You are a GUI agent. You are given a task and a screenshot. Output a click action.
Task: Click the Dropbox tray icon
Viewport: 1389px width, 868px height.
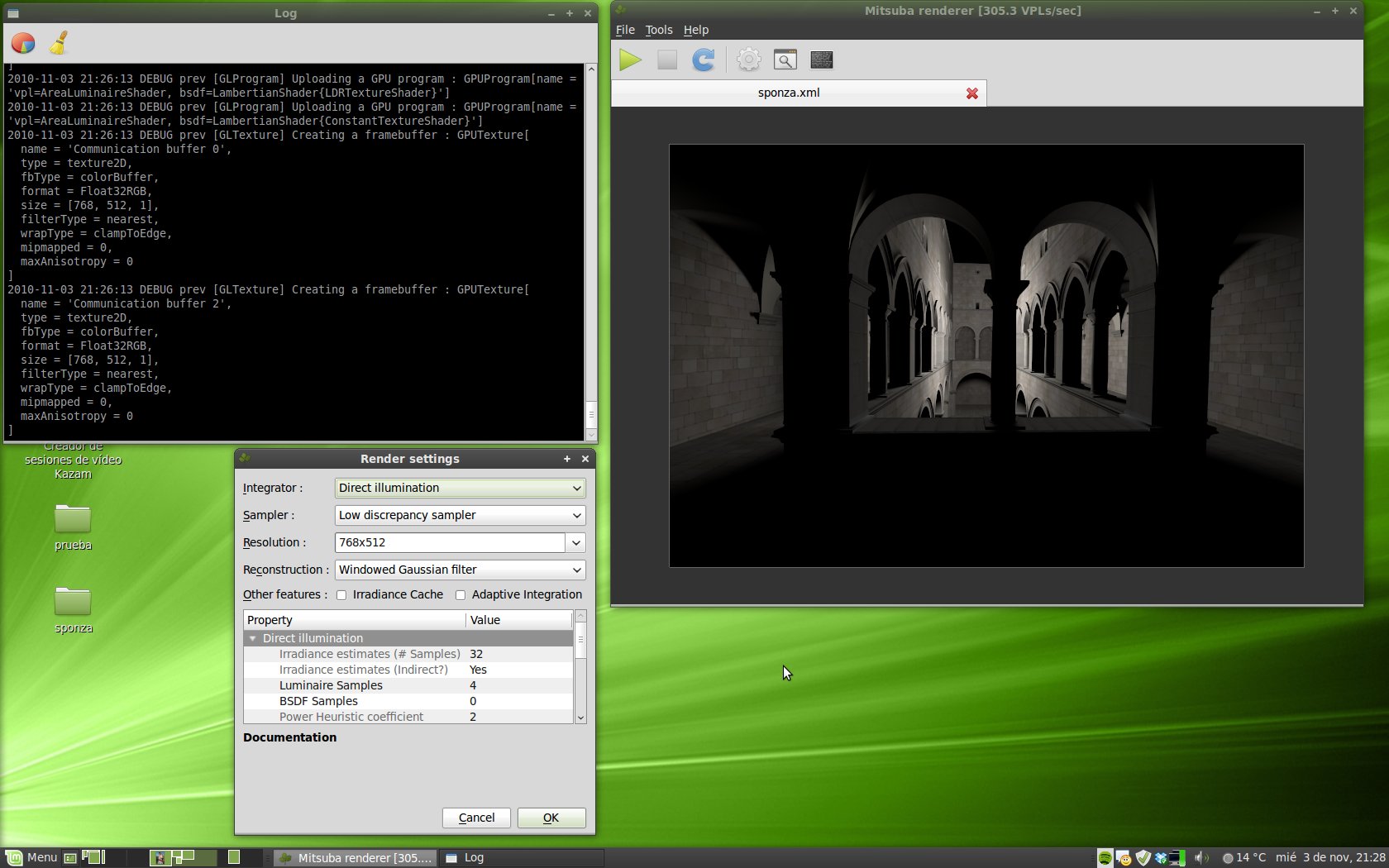(1161, 858)
